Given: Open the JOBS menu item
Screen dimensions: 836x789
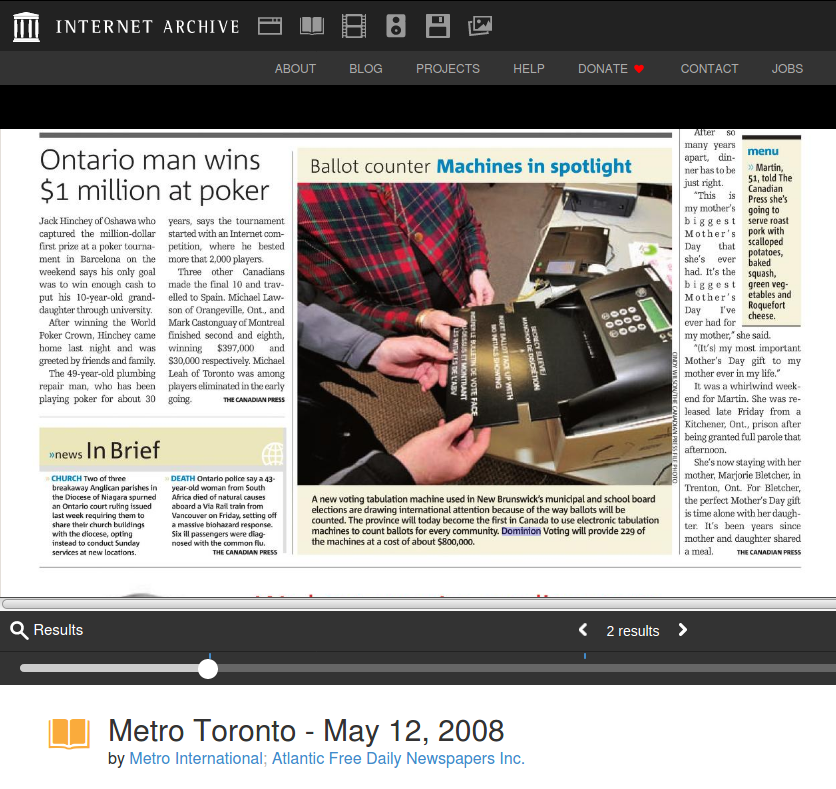Looking at the screenshot, I should [787, 69].
